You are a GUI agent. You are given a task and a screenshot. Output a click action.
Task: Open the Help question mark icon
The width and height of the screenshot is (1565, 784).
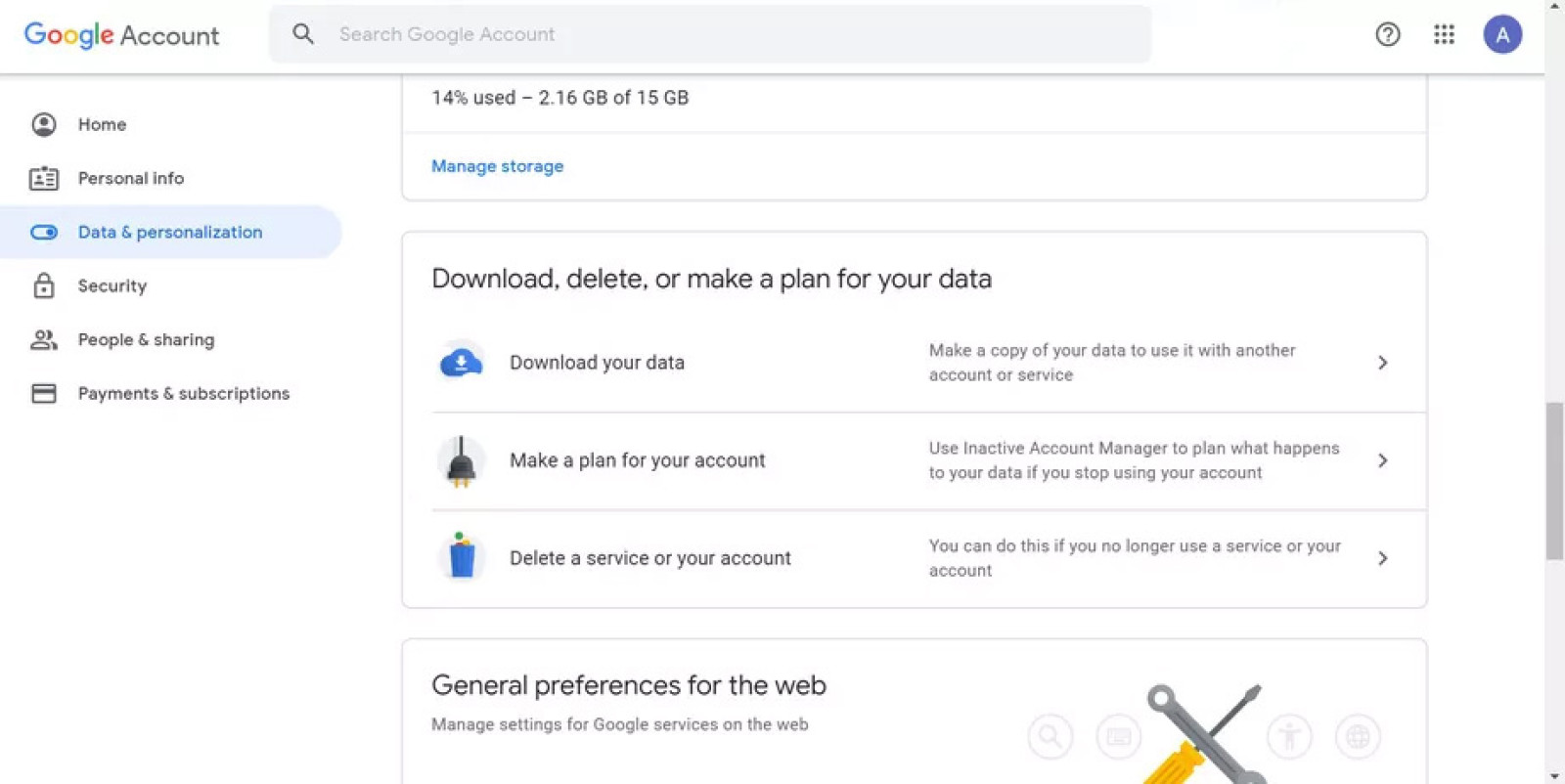point(1387,35)
